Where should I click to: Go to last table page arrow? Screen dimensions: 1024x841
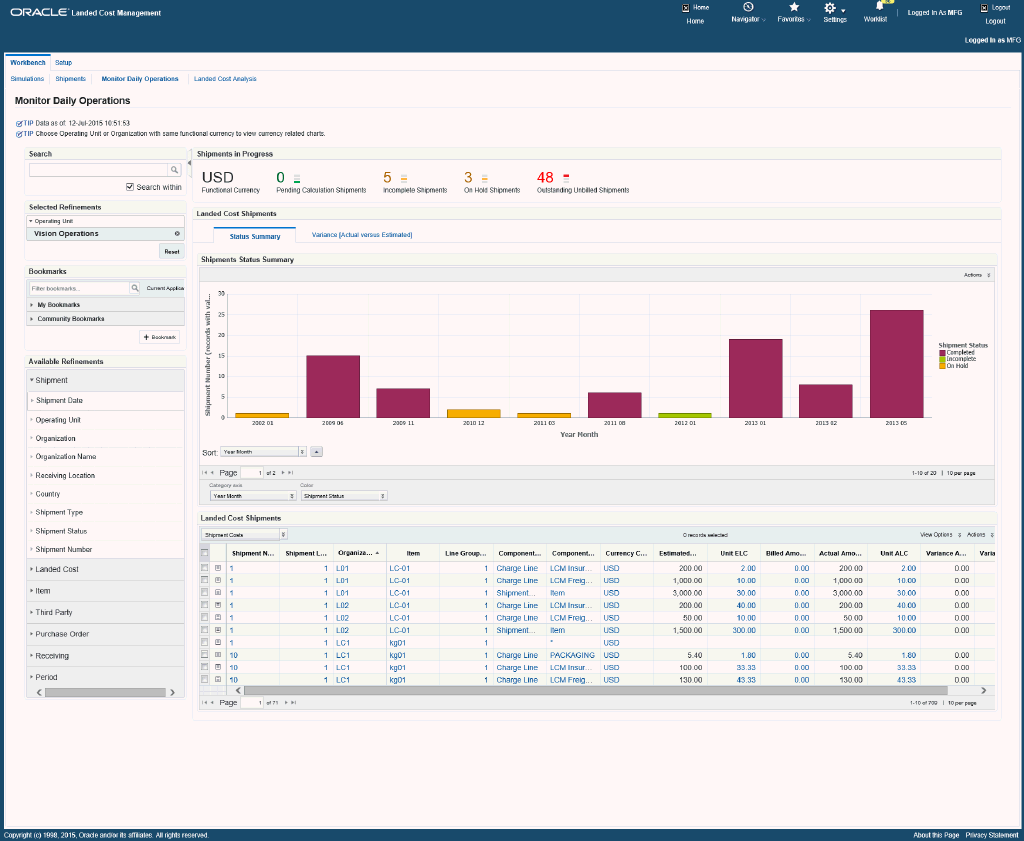[293, 703]
